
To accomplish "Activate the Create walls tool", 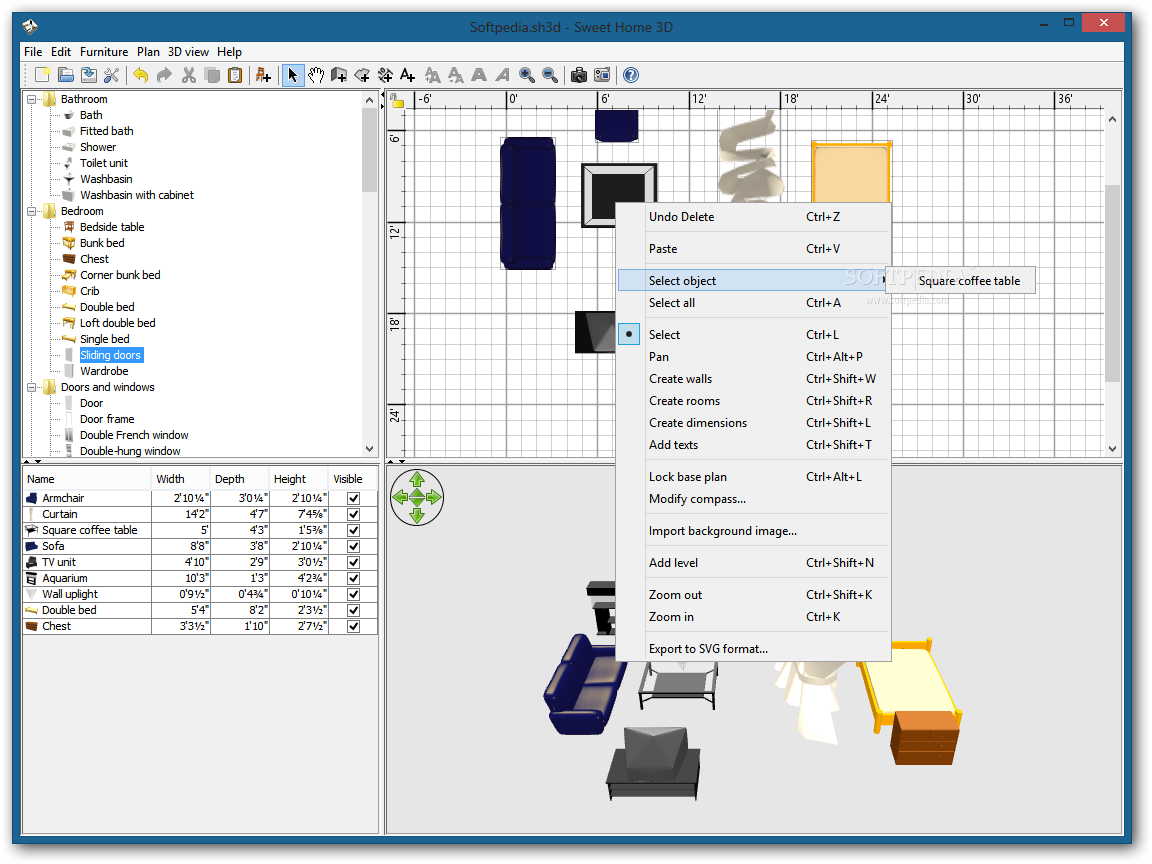I will [339, 75].
